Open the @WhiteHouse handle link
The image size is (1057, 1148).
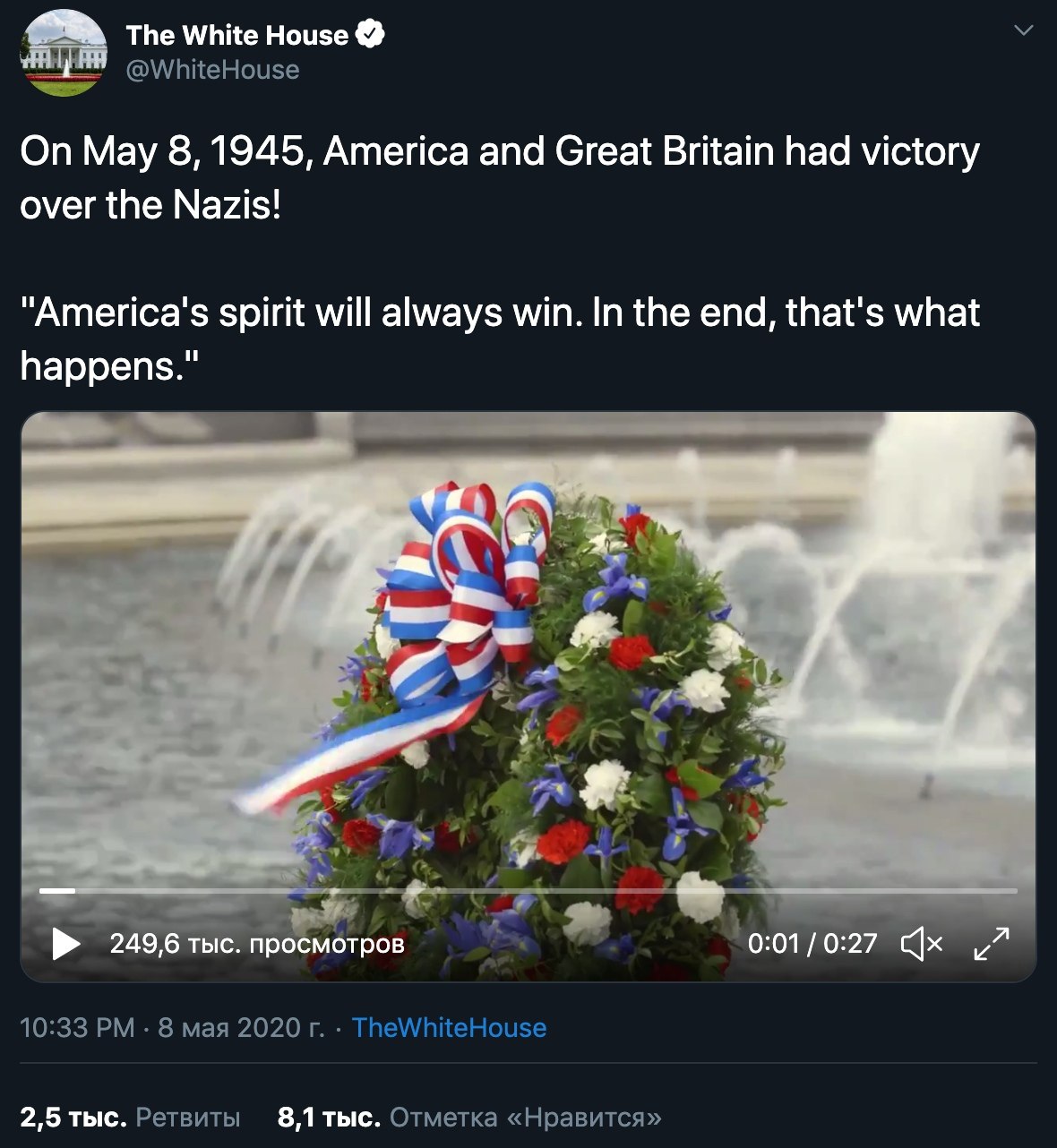click(x=213, y=70)
